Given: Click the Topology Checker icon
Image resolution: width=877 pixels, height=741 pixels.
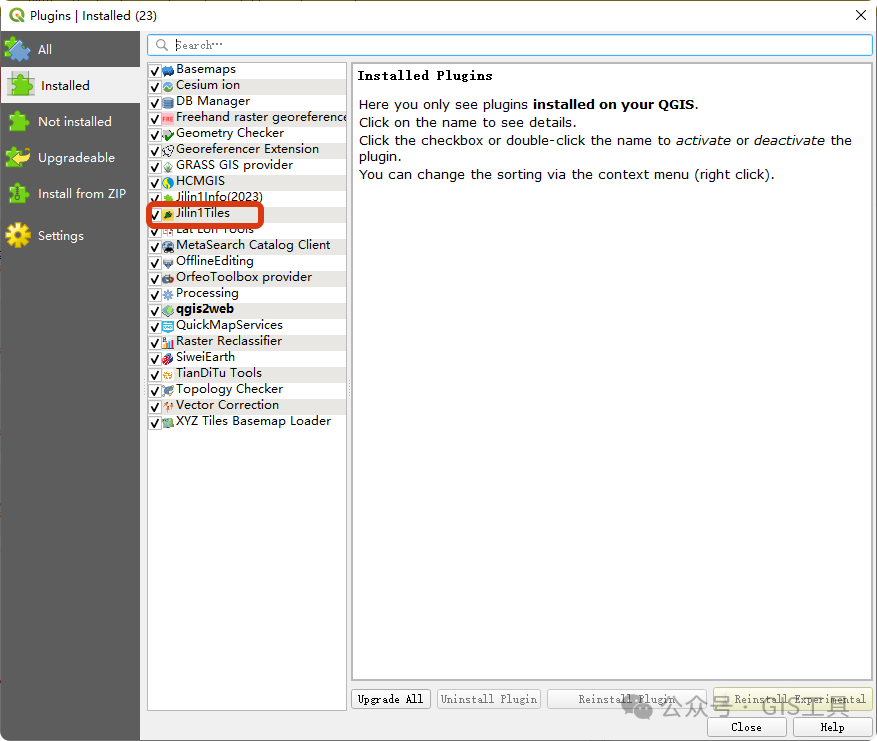Looking at the screenshot, I should (168, 391).
